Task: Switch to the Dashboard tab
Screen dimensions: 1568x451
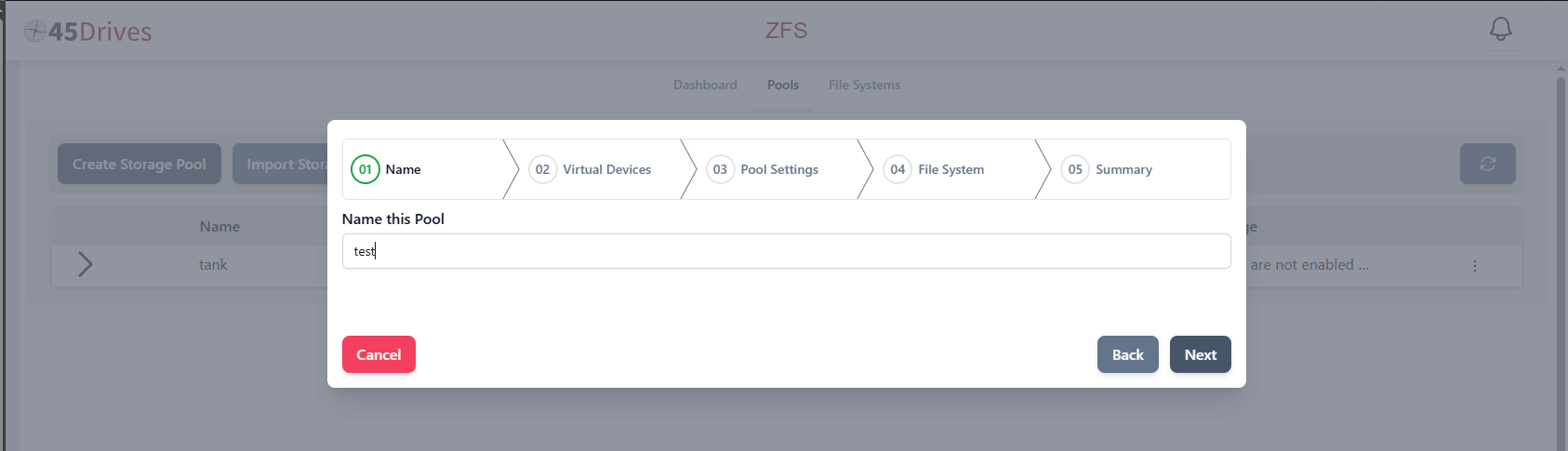Action: (705, 85)
